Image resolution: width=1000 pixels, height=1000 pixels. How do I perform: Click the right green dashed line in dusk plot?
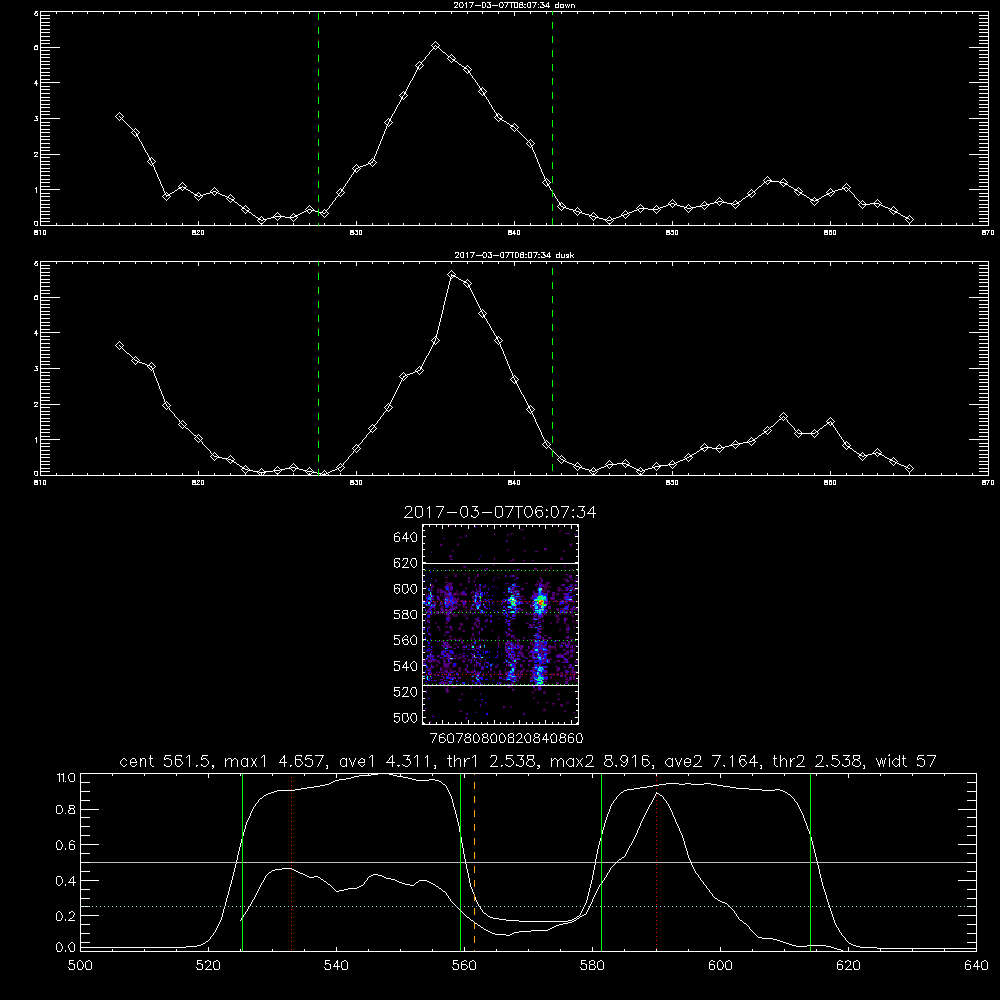tap(552, 368)
